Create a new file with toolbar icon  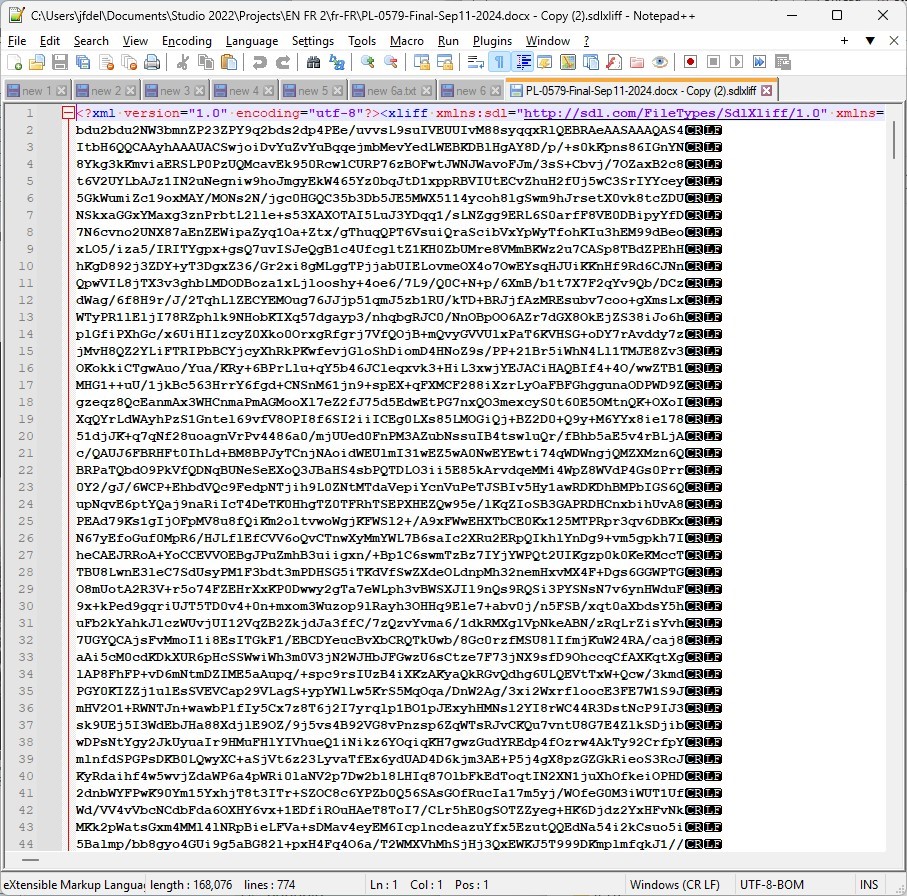click(x=14, y=62)
